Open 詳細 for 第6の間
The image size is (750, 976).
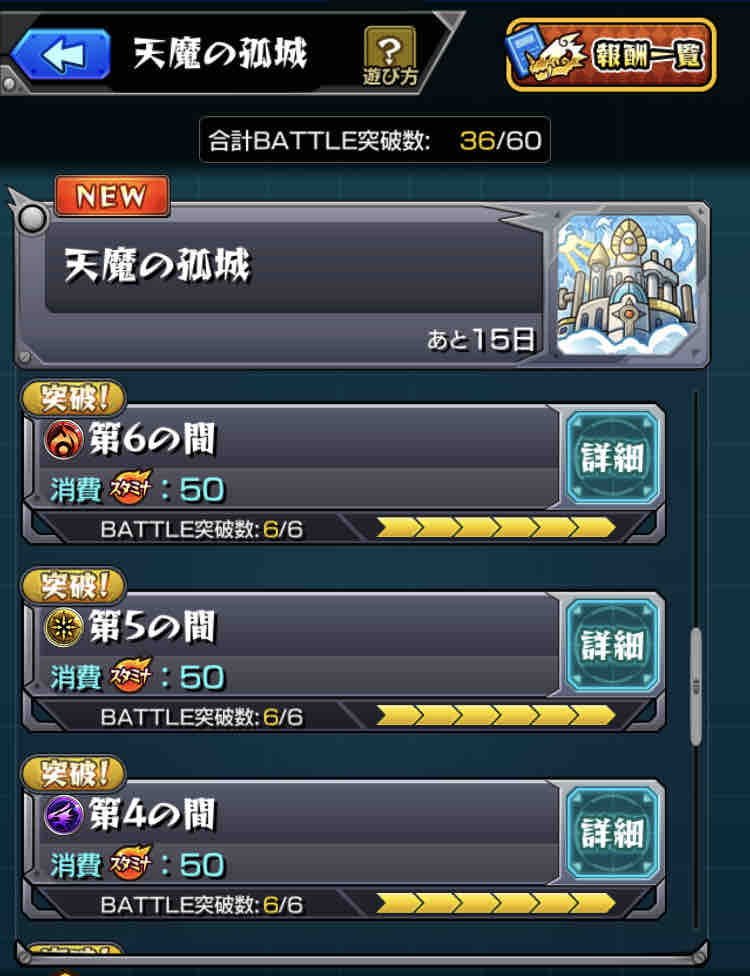point(612,457)
